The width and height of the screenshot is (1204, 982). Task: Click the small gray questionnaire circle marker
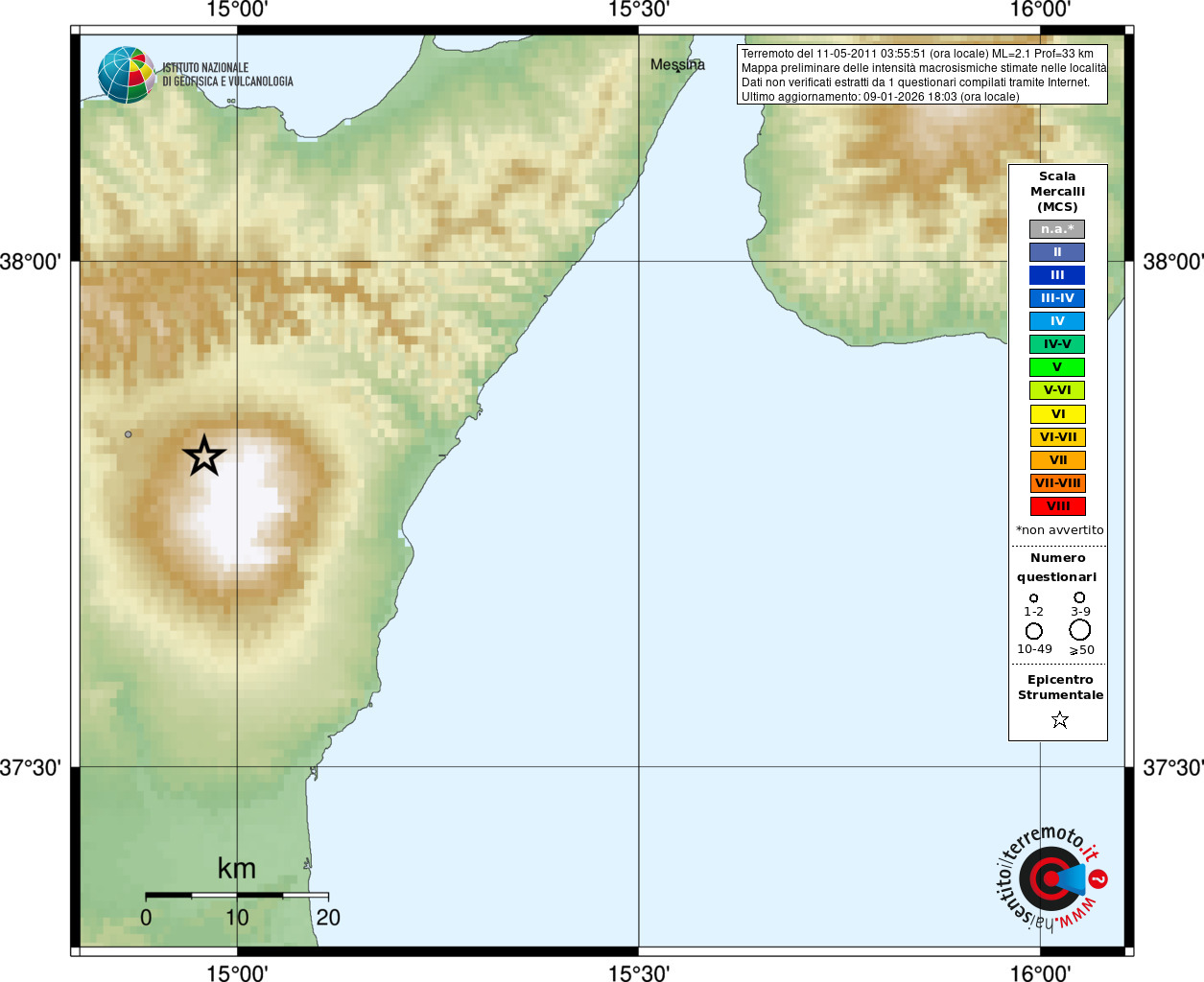(129, 434)
